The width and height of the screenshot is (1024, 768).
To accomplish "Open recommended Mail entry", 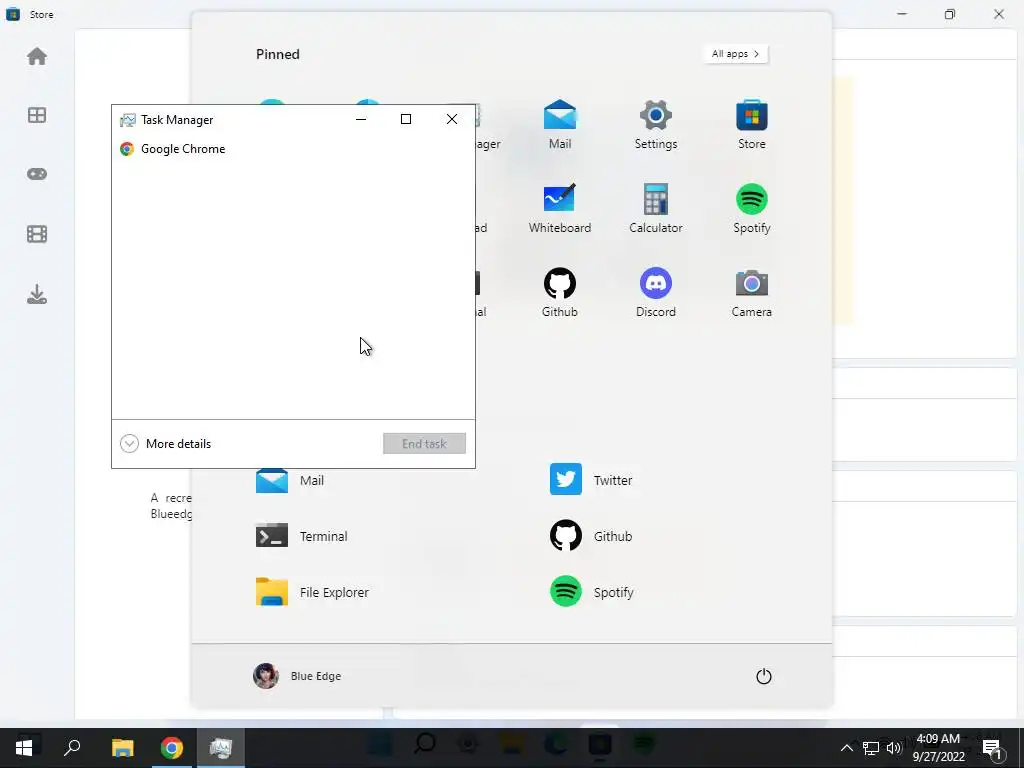I will coord(290,480).
